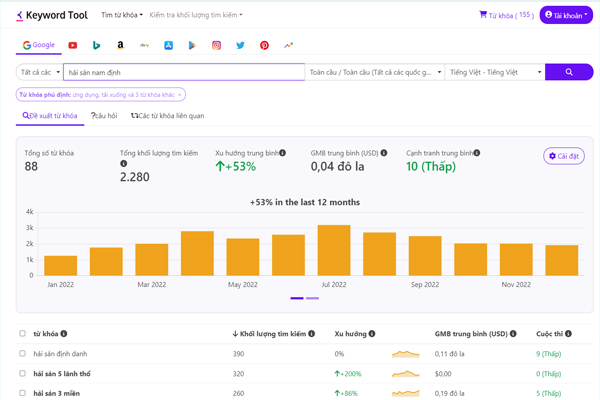The height and width of the screenshot is (400, 600).
Task: Show info for Khối lượng tìm kiếm column
Action: tap(311, 333)
